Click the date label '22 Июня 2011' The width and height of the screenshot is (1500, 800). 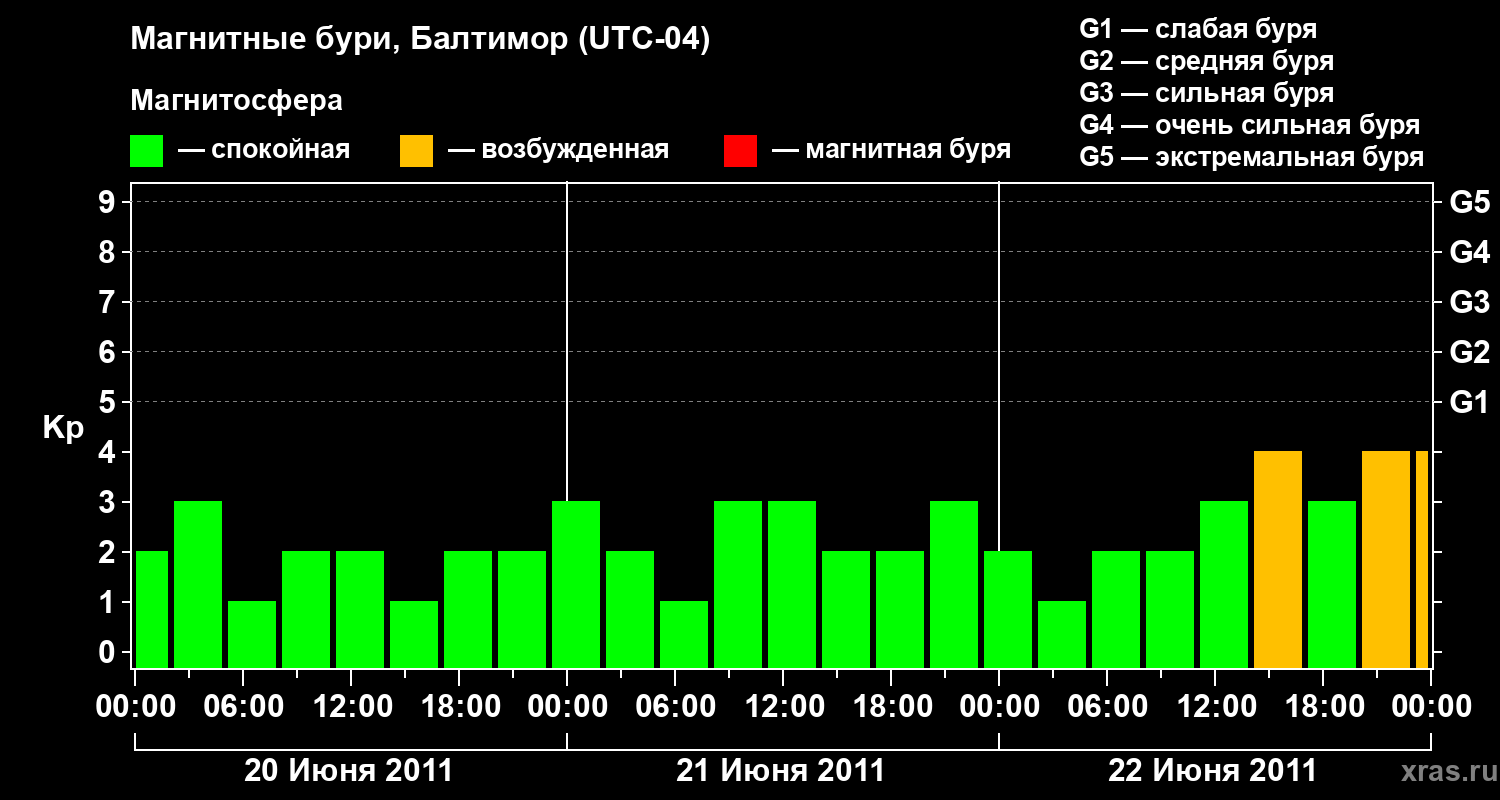point(1213,771)
